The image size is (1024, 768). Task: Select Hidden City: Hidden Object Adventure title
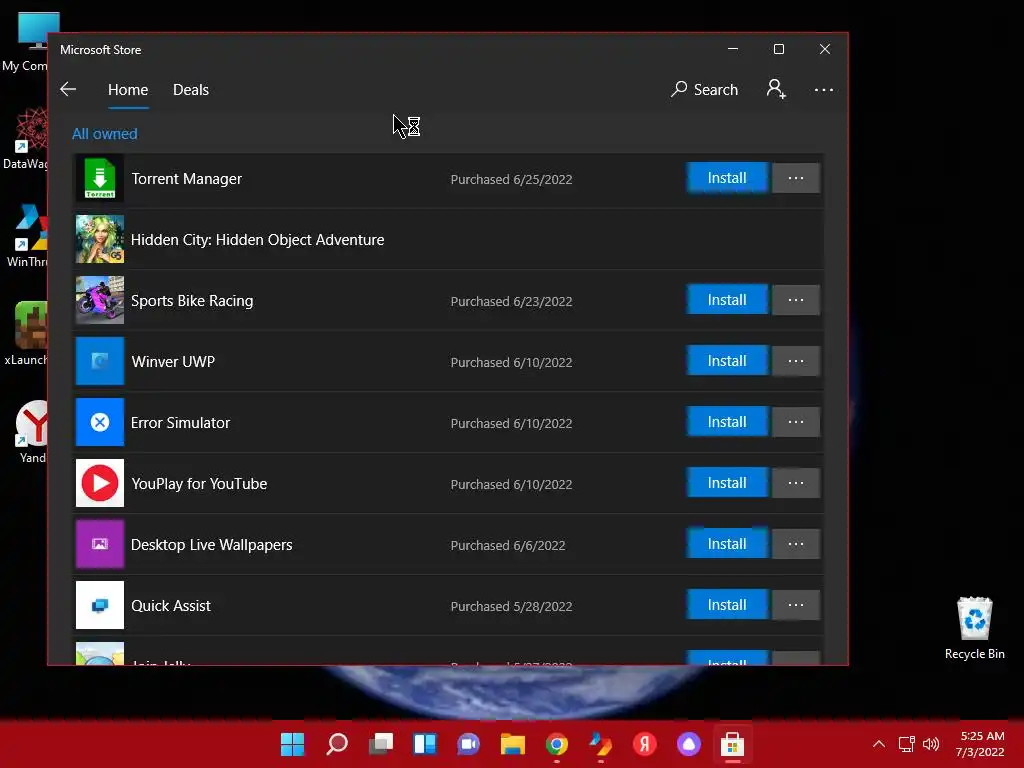tap(257, 240)
